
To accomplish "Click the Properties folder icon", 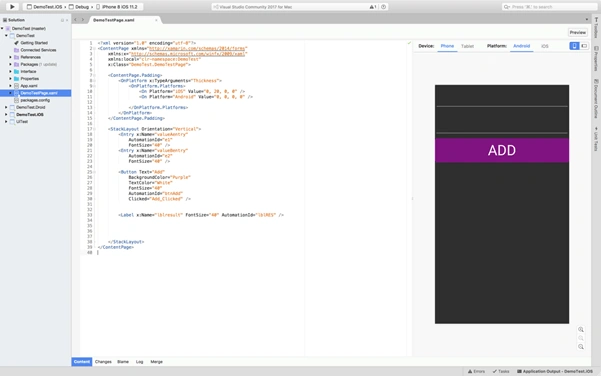I will click(16, 79).
